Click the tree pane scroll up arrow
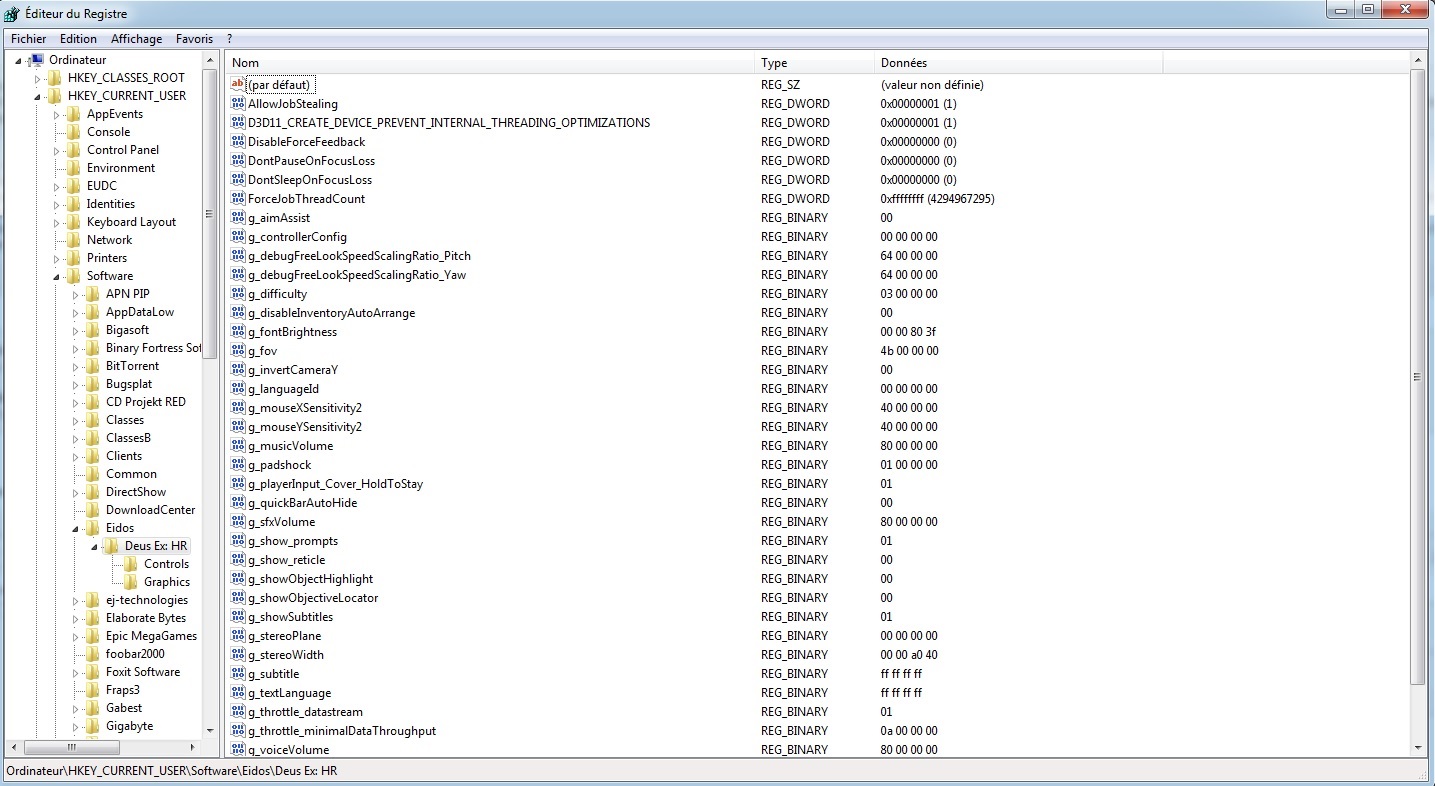This screenshot has width=1435, height=786. tap(210, 62)
